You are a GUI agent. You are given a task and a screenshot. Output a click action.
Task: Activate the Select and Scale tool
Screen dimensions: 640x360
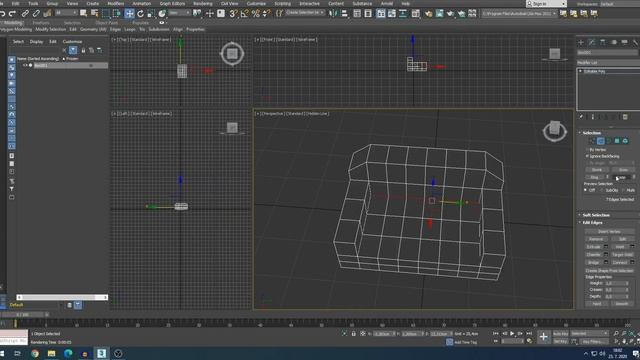tap(151, 13)
